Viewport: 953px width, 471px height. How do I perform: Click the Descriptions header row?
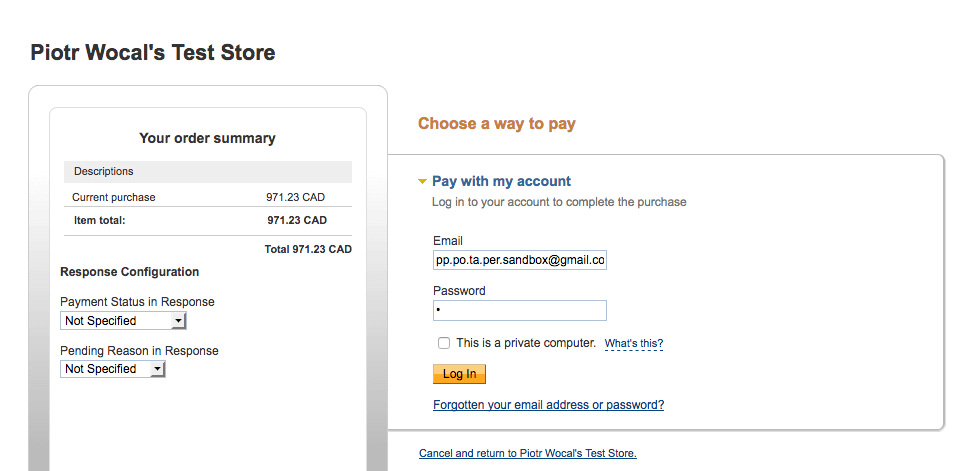click(x=207, y=171)
